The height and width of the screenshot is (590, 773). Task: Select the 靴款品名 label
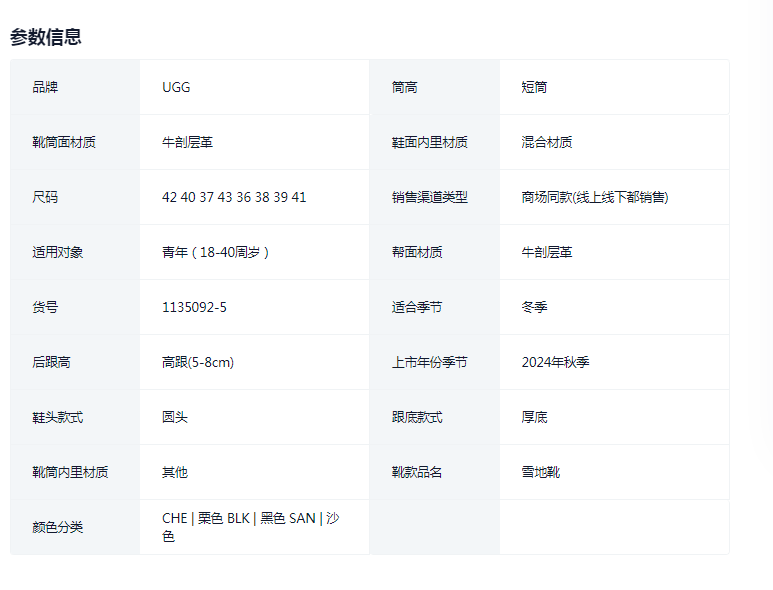click(417, 472)
